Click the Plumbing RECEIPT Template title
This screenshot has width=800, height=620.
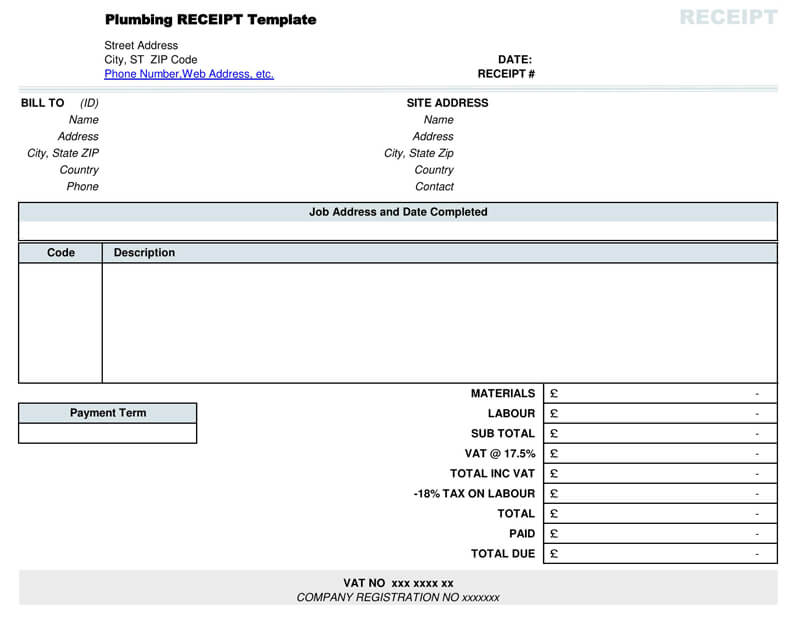pyautogui.click(x=210, y=20)
